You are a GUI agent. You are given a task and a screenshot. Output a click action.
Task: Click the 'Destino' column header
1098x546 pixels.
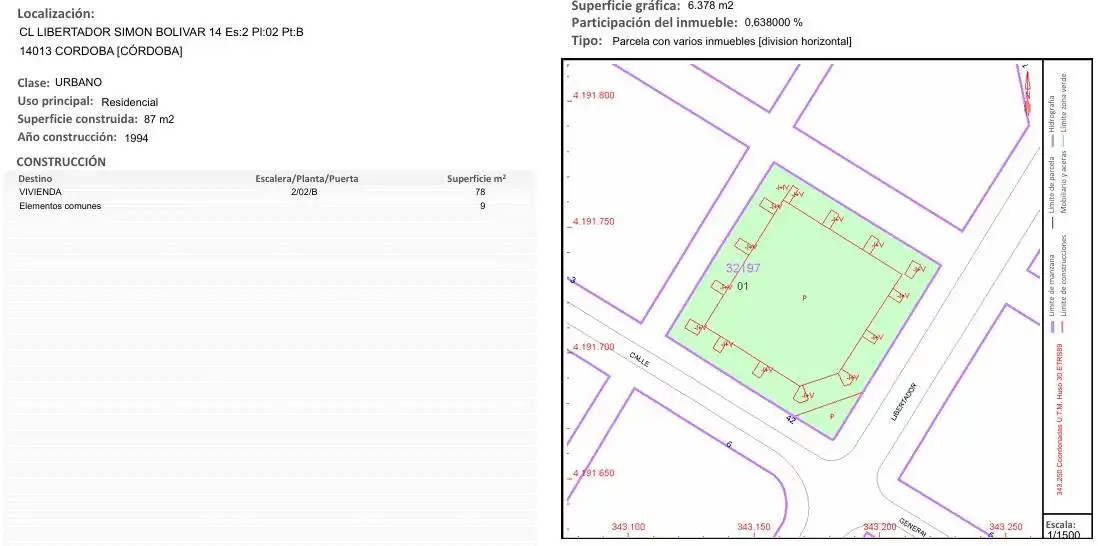[35, 178]
